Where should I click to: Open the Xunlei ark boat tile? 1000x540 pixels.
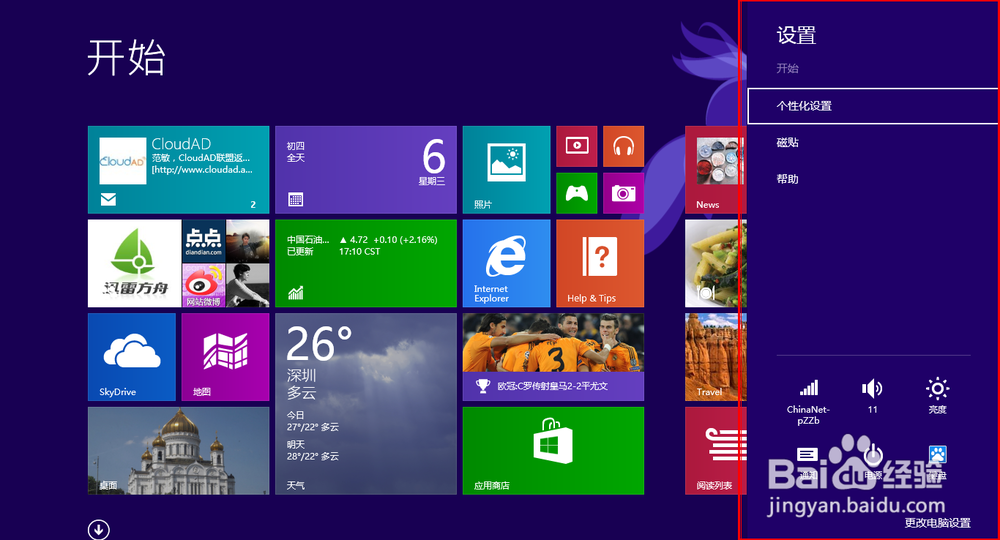[135, 263]
